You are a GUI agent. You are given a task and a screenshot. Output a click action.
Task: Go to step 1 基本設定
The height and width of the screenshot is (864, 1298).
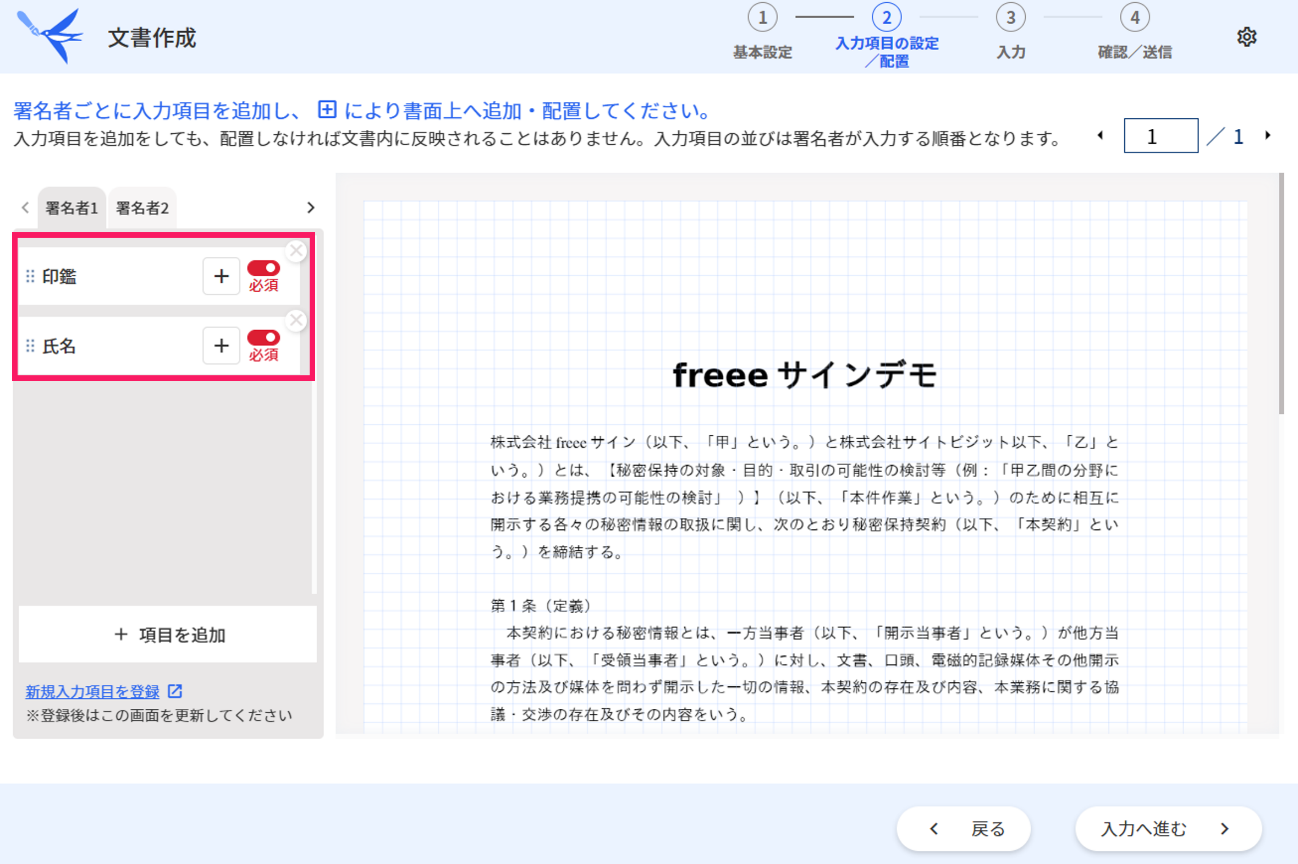pyautogui.click(x=762, y=34)
